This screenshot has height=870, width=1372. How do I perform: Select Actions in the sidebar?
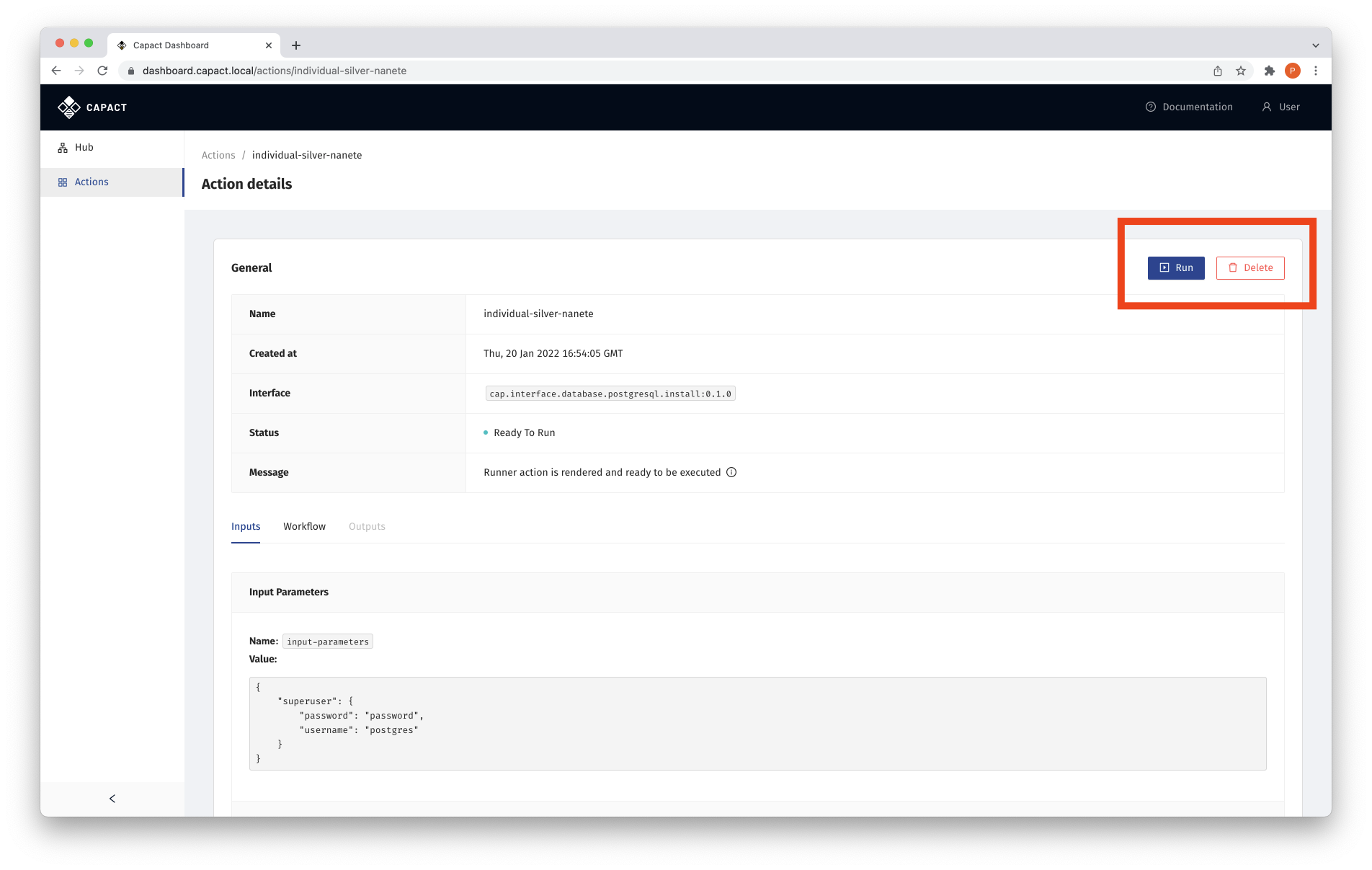tap(92, 182)
